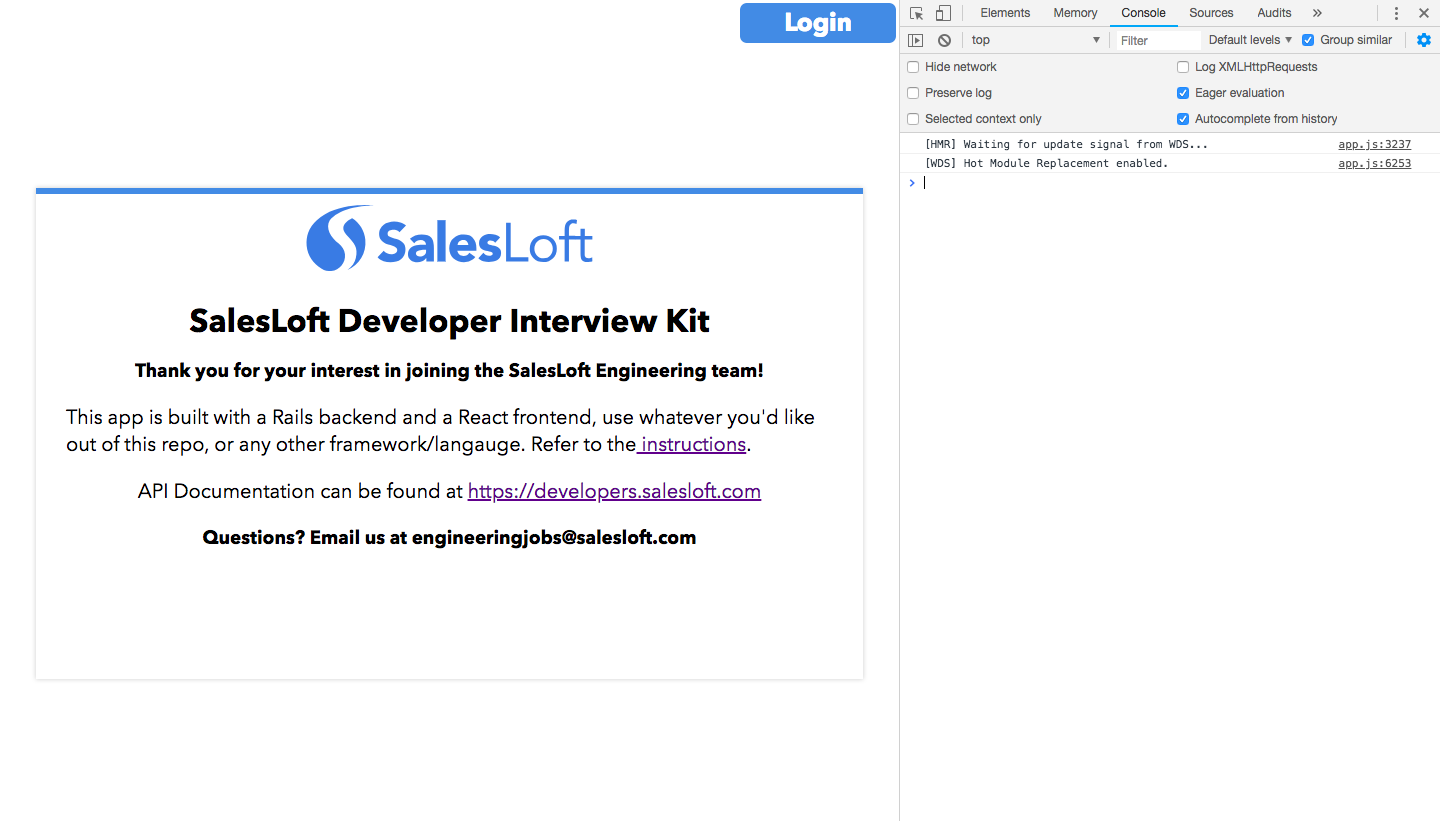Select the Console tab
Viewport: 1440px width, 821px height.
(1143, 13)
